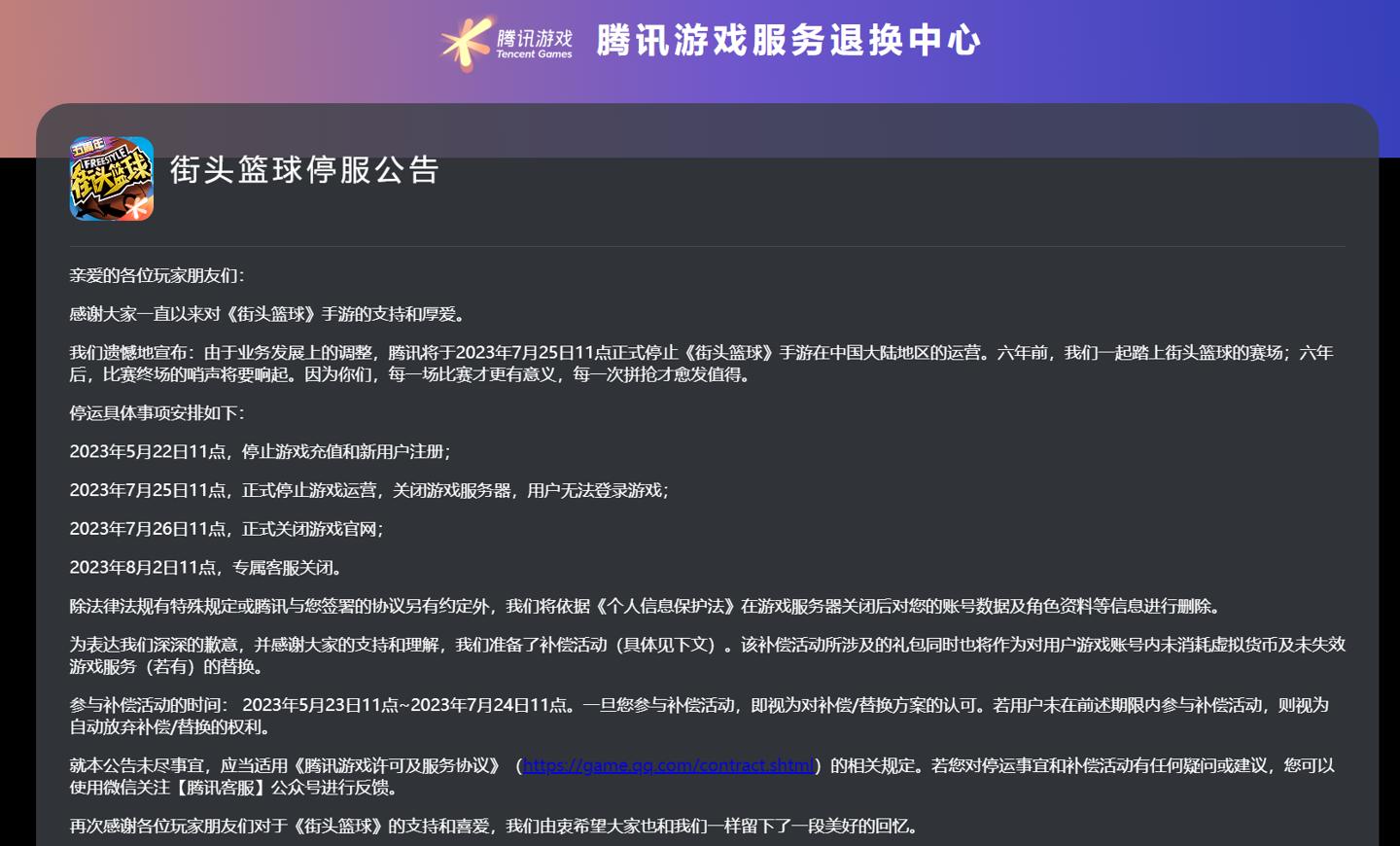The width and height of the screenshot is (1400, 846).
Task: Click the small starburst badge on game icon
Action: [x=139, y=207]
